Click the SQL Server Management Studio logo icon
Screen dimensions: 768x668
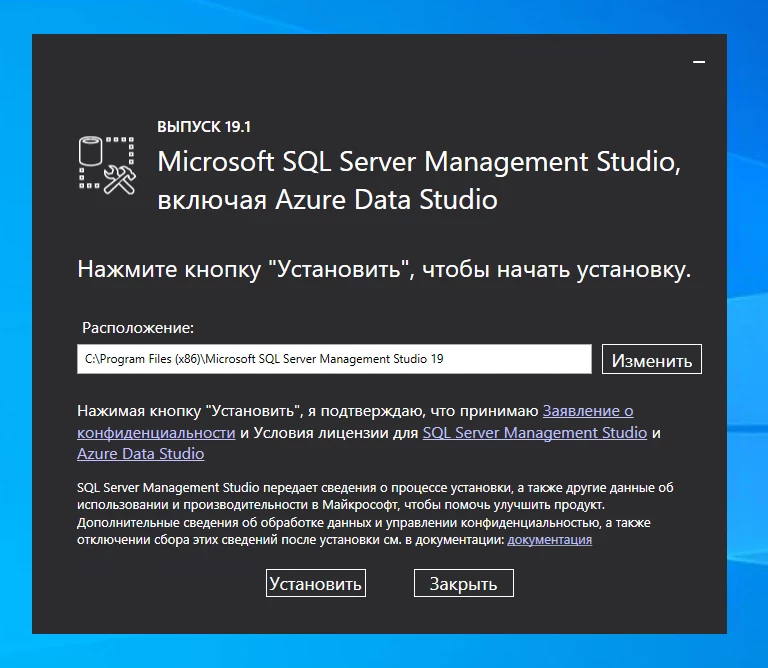[x=107, y=166]
